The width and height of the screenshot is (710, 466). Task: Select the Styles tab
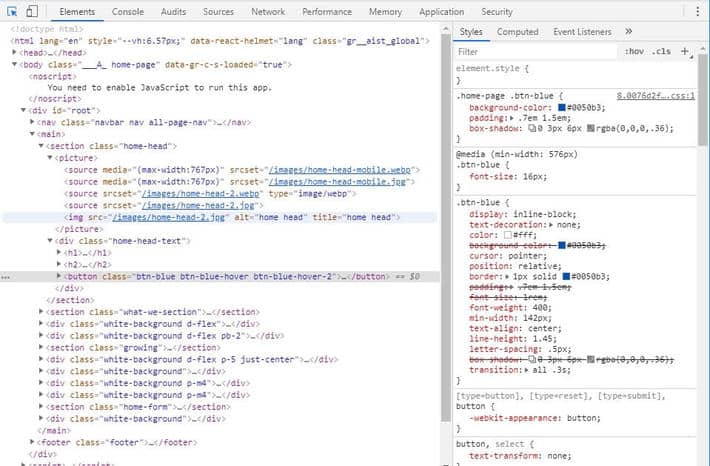click(471, 32)
